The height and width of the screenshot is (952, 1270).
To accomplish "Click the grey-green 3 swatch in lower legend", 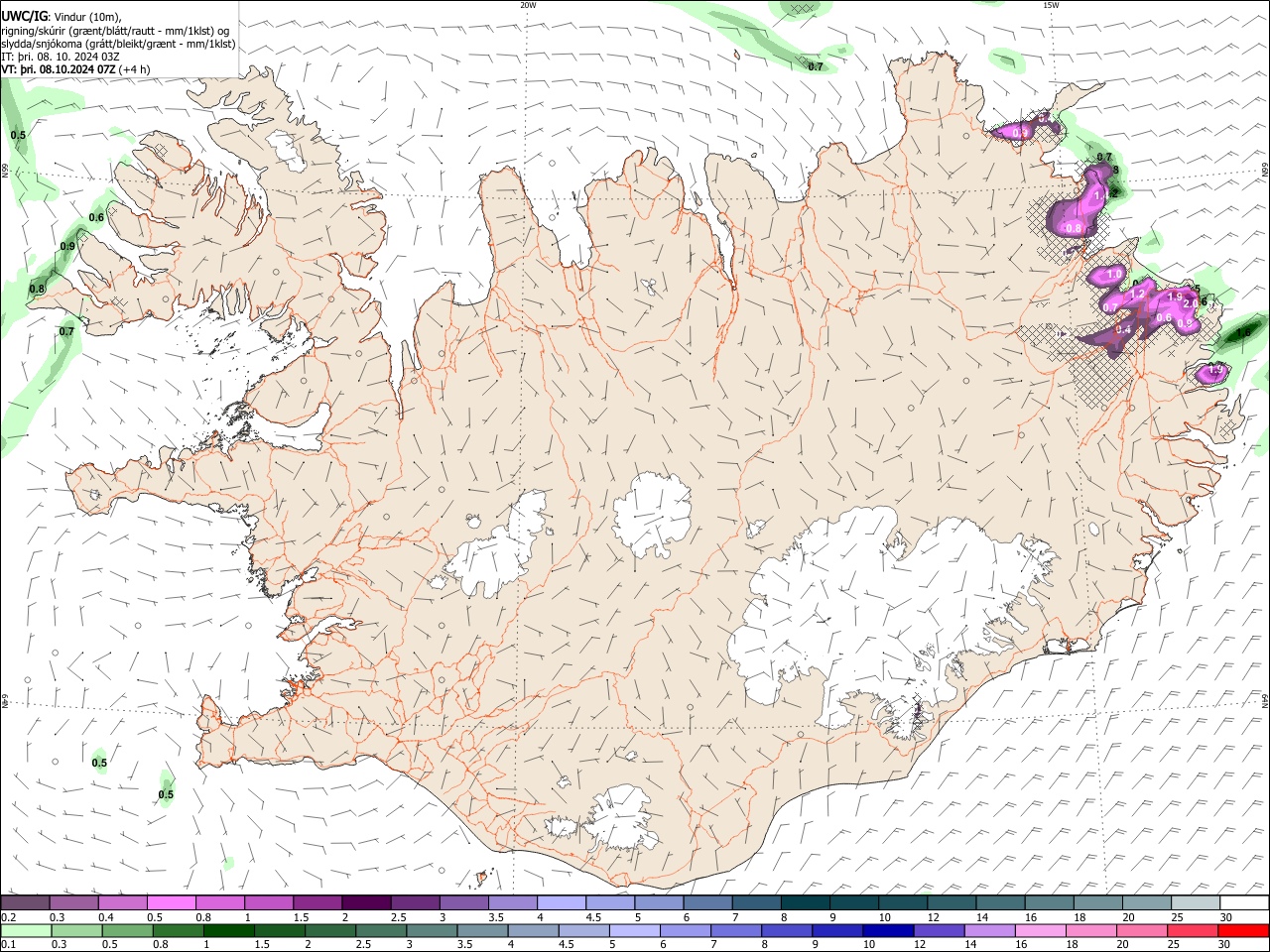I will coord(432,930).
